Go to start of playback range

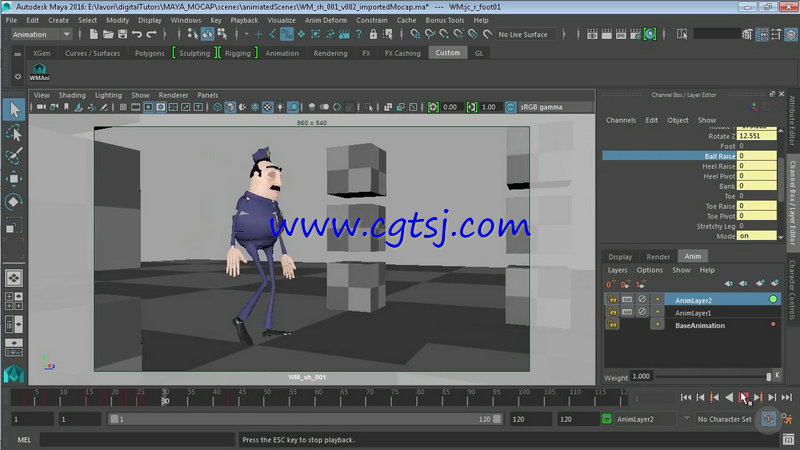(686, 397)
